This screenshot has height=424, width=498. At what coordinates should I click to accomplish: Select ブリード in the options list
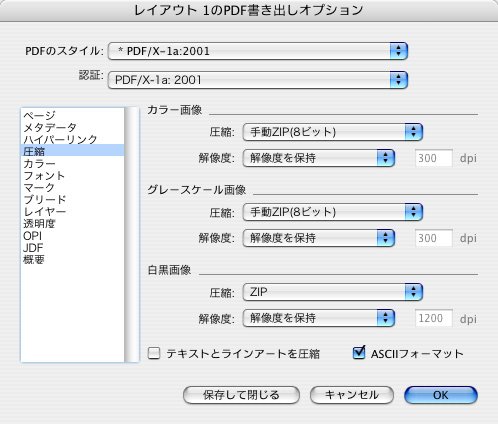(72, 199)
